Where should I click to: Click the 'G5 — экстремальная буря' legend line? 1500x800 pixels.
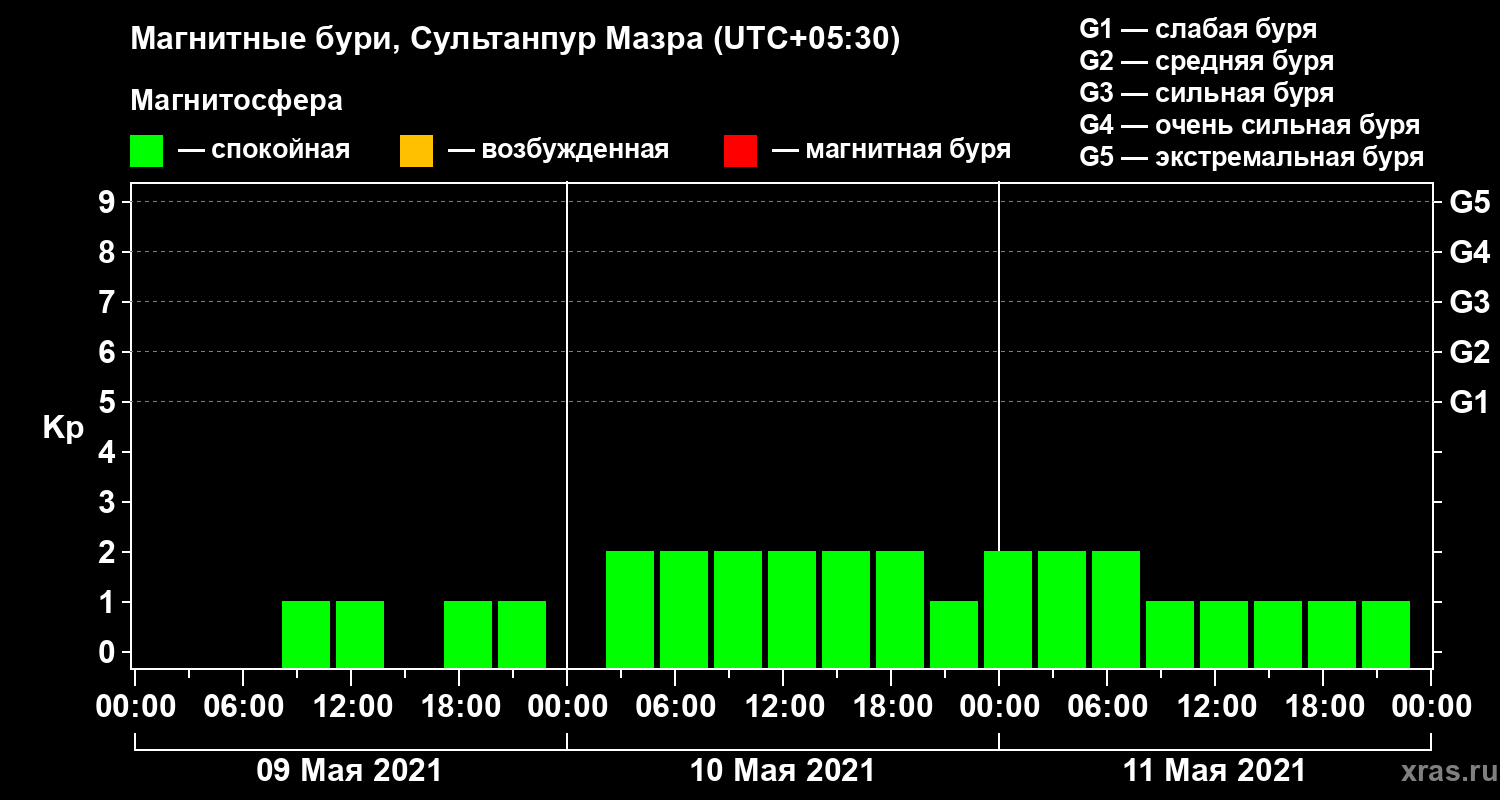click(1252, 158)
